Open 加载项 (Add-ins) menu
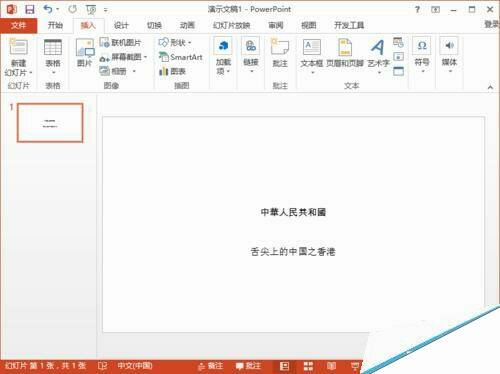The width and height of the screenshot is (500, 374). tap(223, 56)
